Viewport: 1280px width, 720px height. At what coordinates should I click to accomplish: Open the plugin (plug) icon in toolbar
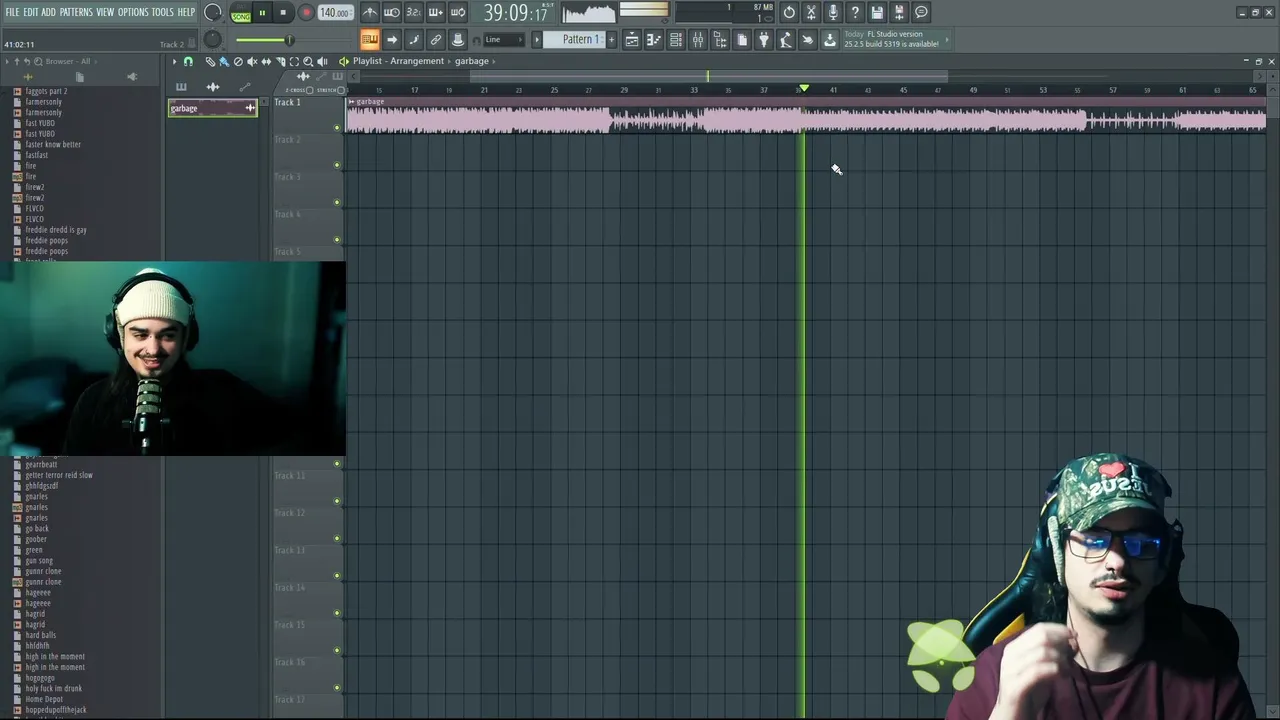click(764, 40)
